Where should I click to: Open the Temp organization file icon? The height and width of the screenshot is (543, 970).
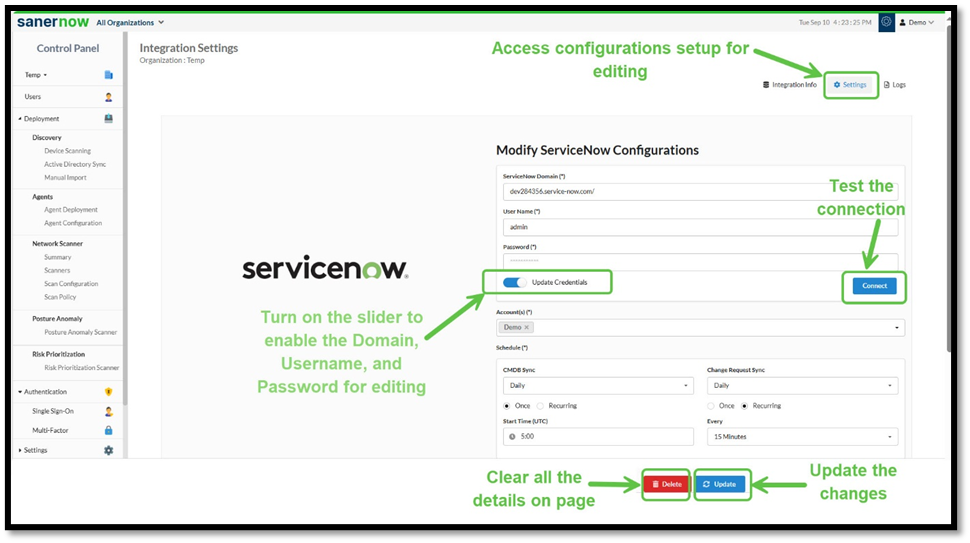click(x=108, y=75)
